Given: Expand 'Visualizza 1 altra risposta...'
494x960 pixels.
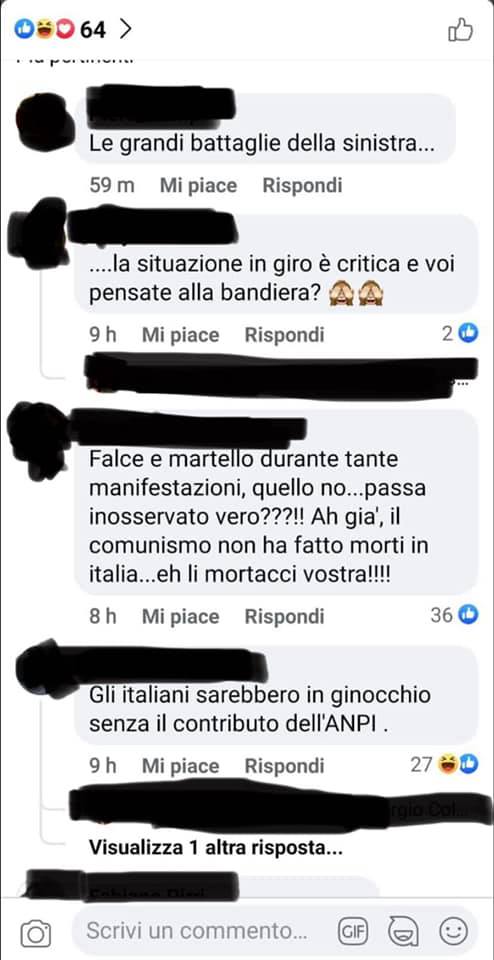Looking at the screenshot, I should (215, 849).
